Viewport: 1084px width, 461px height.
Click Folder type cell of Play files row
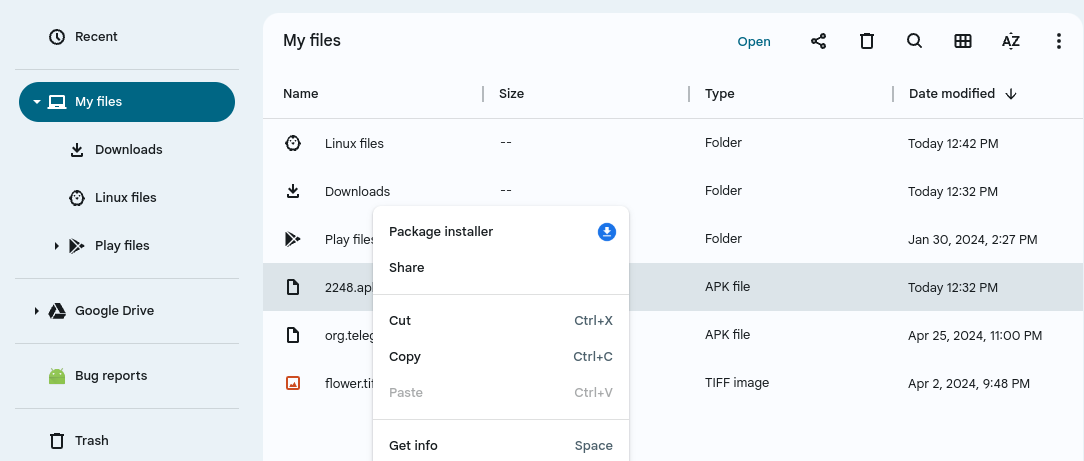723,238
